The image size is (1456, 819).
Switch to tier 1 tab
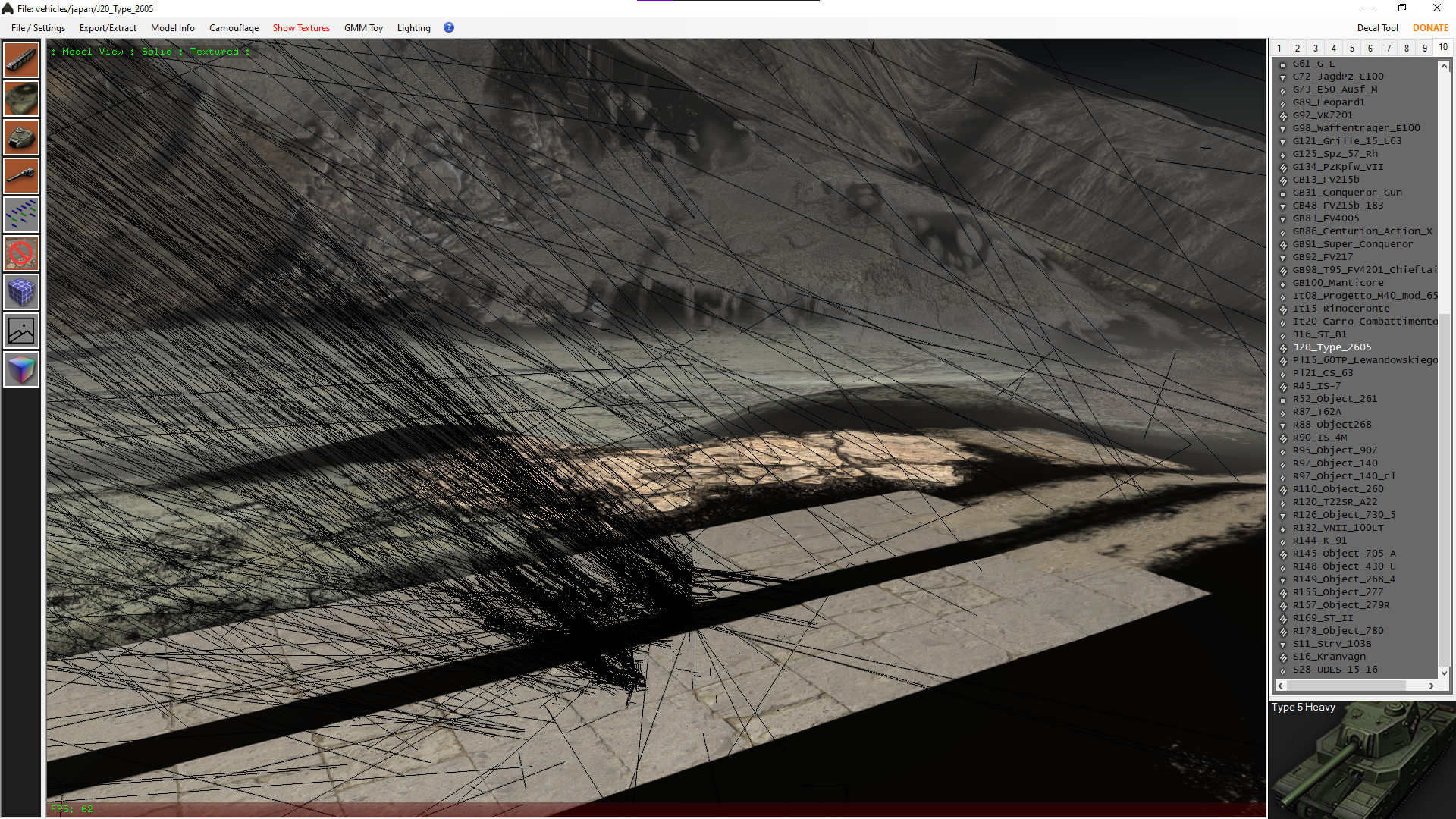(1279, 48)
